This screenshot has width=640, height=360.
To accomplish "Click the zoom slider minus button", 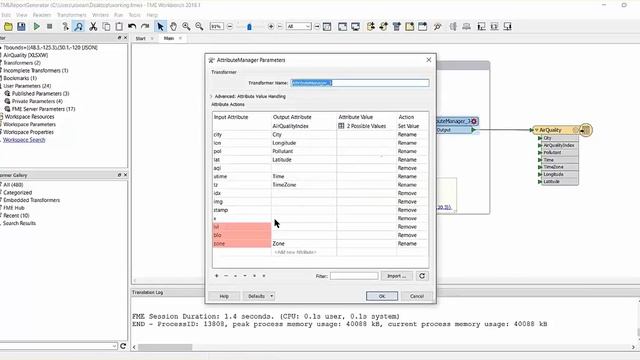I will coord(230,27).
